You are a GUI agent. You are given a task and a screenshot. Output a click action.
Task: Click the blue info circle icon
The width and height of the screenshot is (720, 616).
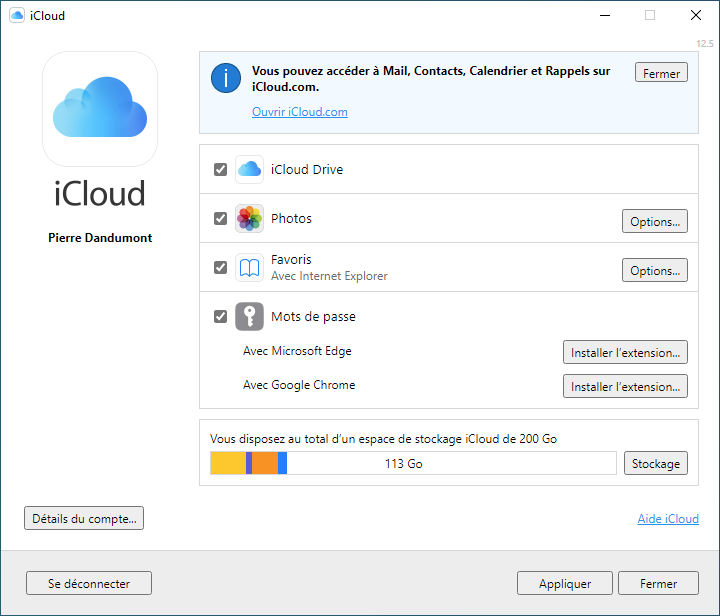[226, 78]
